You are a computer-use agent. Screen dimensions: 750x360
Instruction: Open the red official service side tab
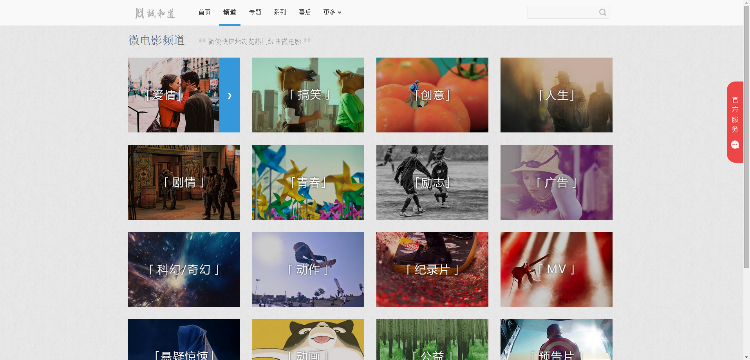pyautogui.click(x=735, y=122)
